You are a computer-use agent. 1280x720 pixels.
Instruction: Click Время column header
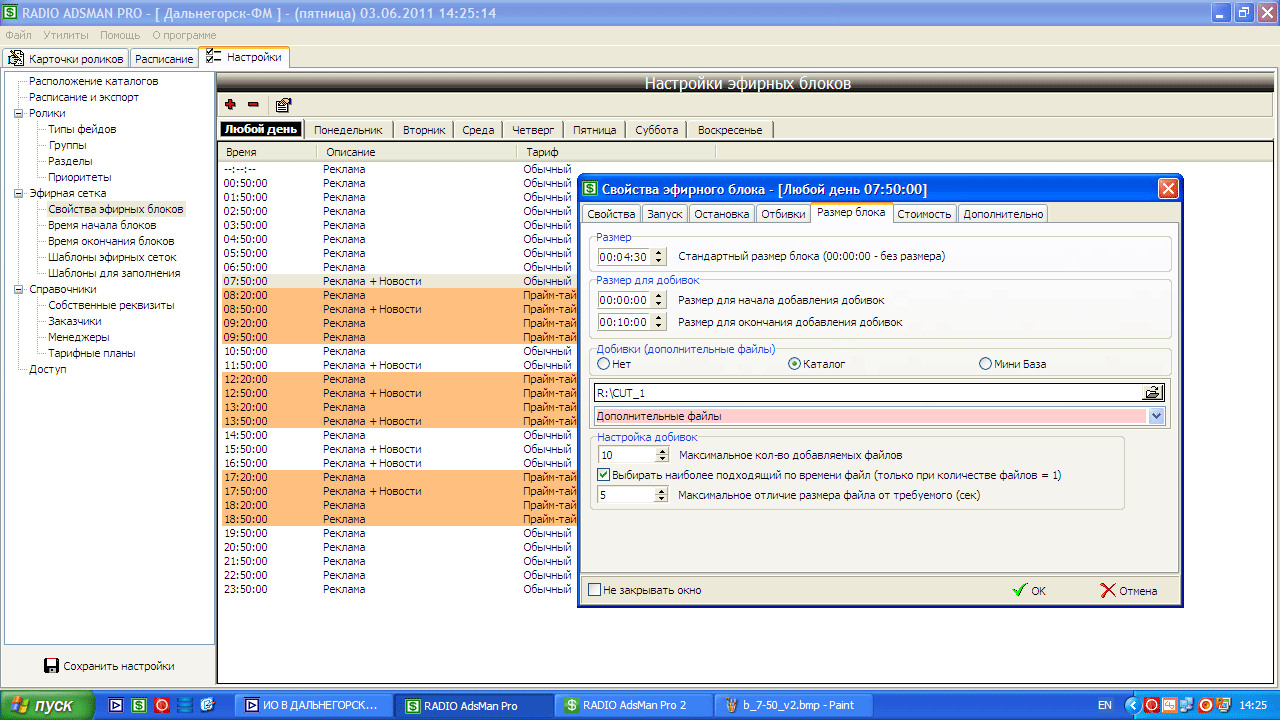click(267, 152)
